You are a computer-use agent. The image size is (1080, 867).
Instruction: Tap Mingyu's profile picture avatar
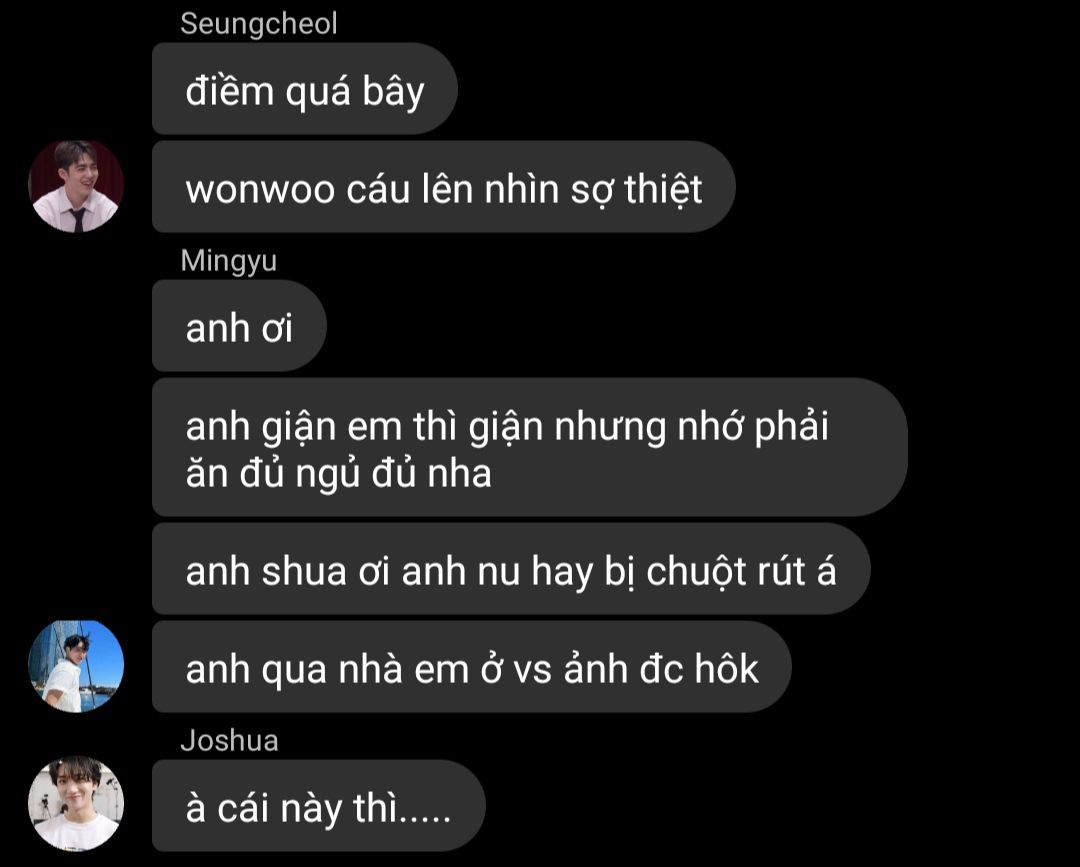point(76,666)
